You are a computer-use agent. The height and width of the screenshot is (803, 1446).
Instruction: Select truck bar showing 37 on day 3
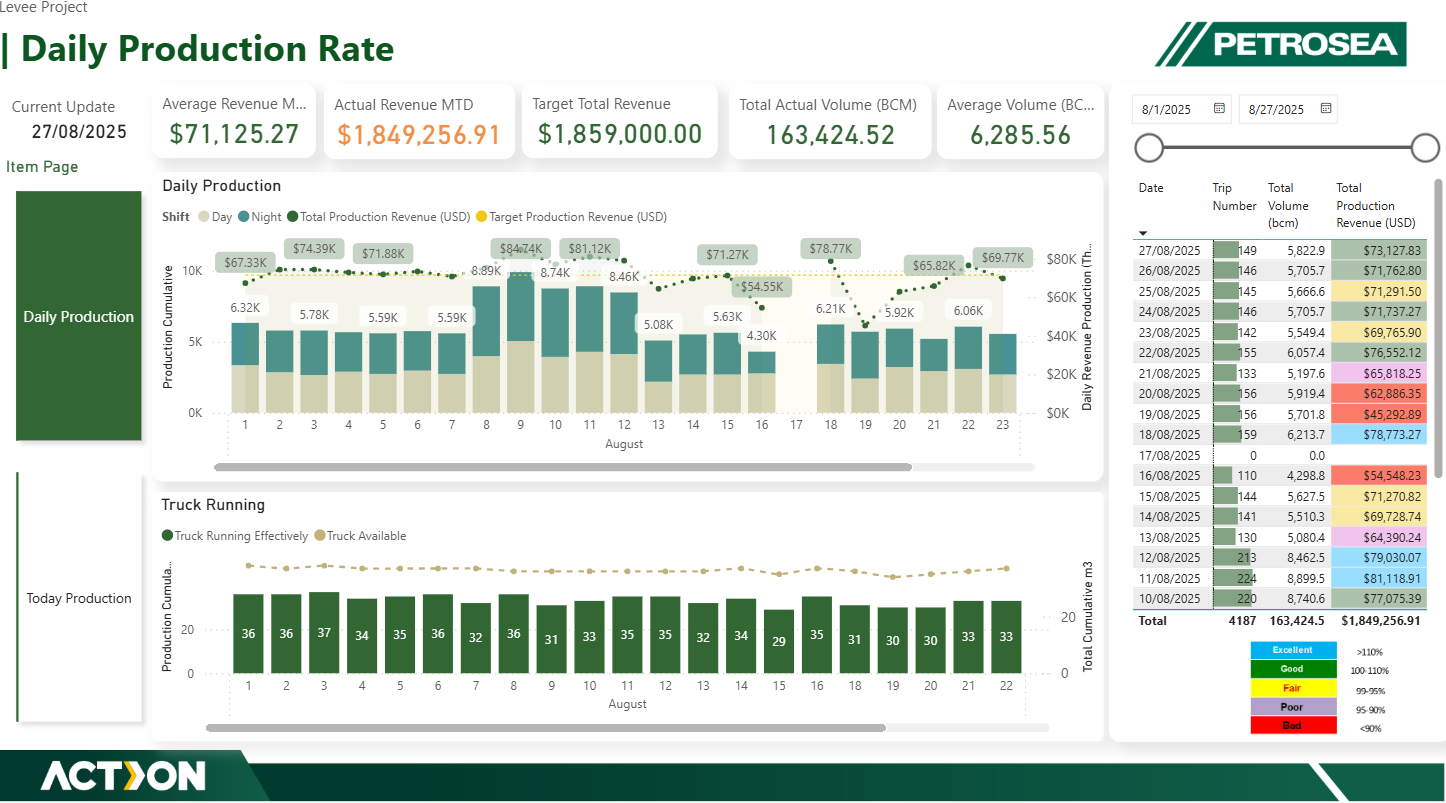tap(324, 633)
